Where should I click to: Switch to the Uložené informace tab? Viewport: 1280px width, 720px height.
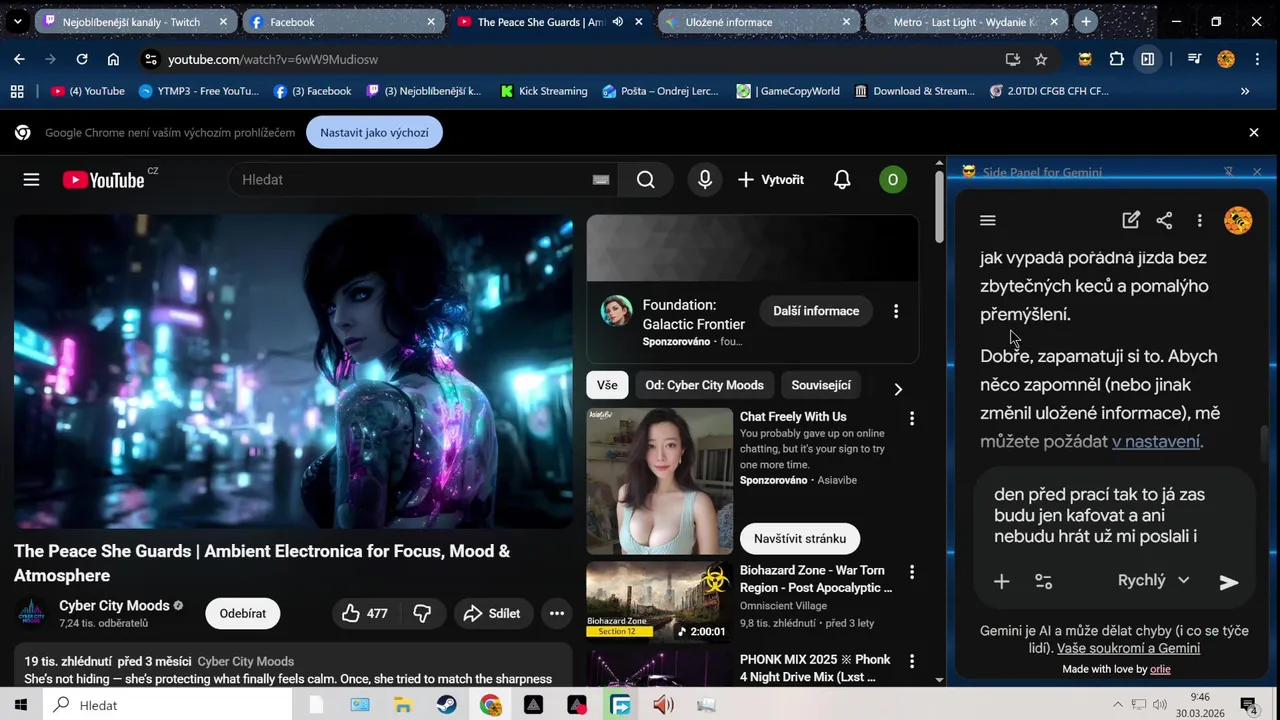[x=758, y=21]
